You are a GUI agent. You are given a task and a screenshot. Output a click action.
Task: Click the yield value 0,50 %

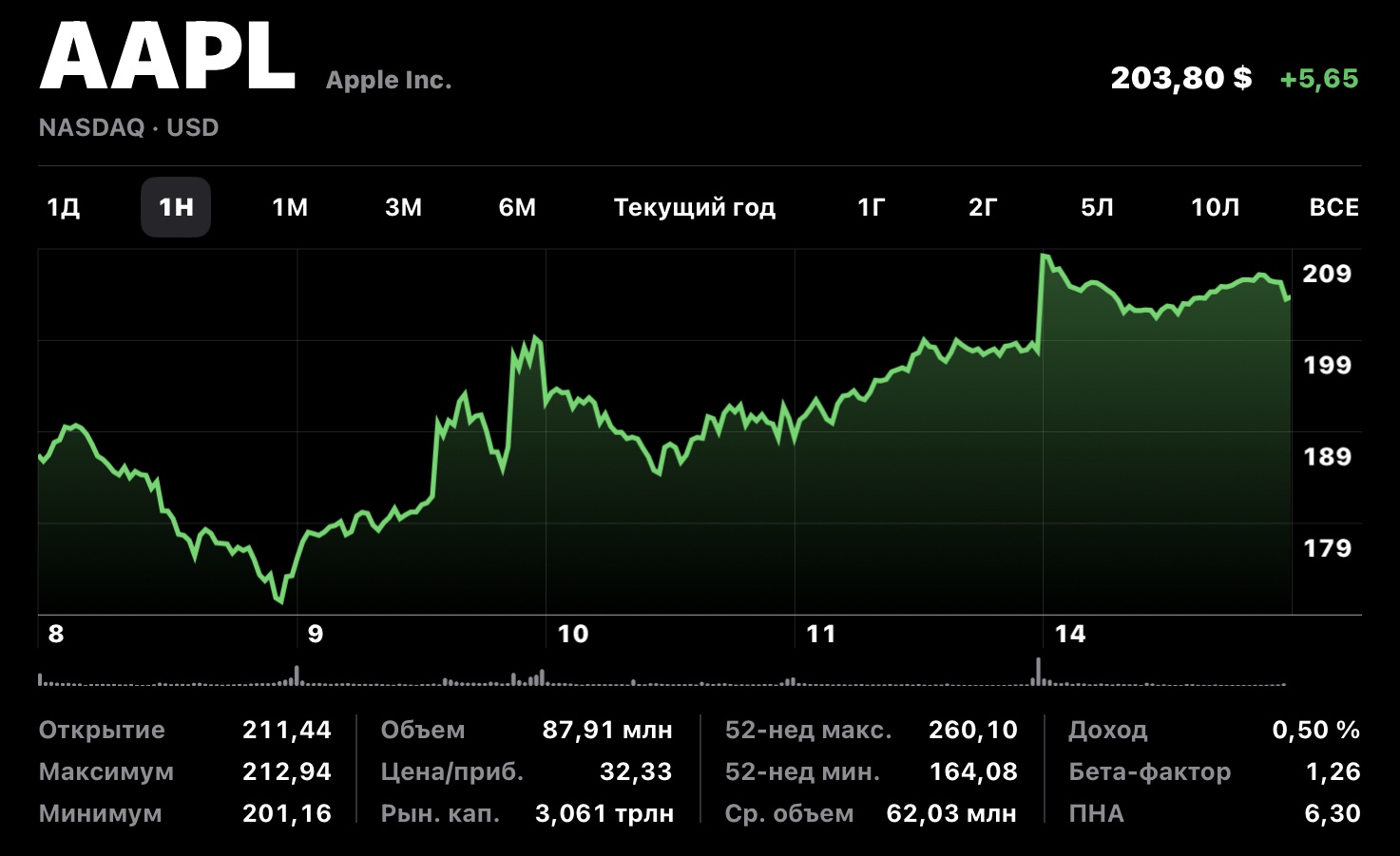pyautogui.click(x=1316, y=730)
